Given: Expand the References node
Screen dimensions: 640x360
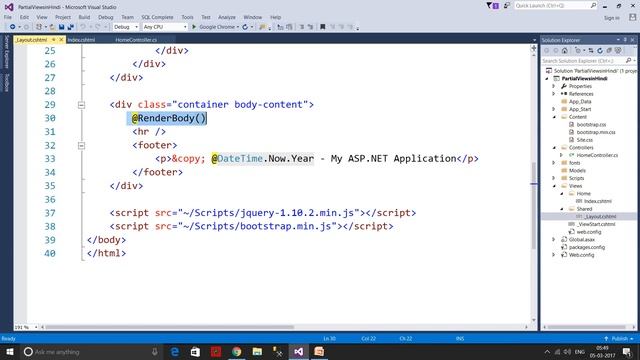Looking at the screenshot, I should point(554,94).
